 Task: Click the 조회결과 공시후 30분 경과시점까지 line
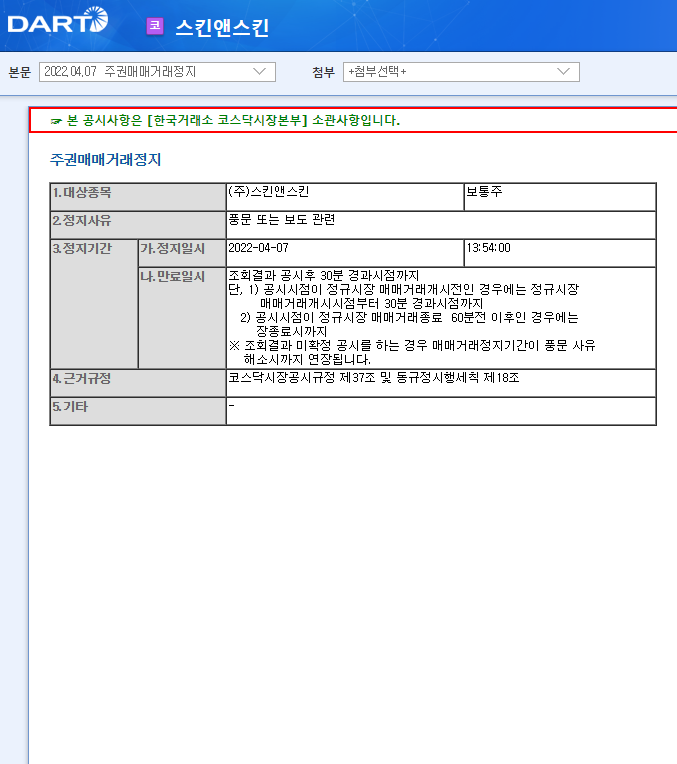coord(324,275)
